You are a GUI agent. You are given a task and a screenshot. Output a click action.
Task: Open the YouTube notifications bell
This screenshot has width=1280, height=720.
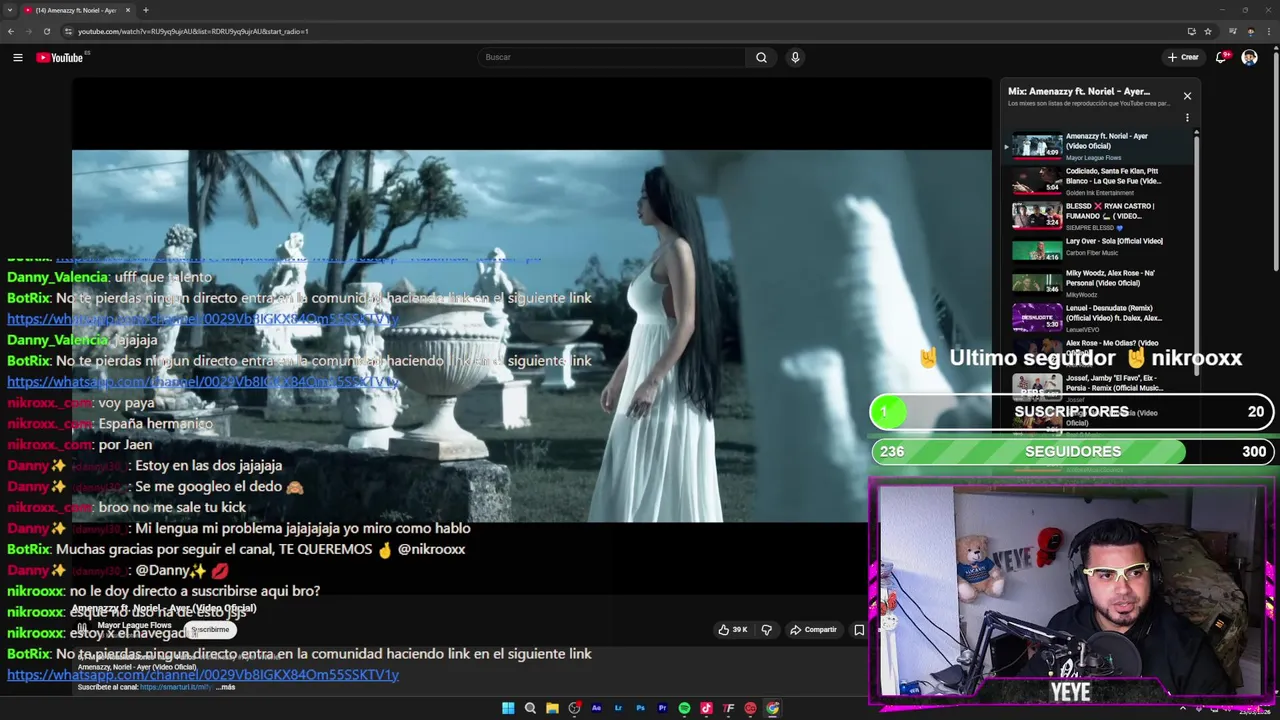pyautogui.click(x=1221, y=57)
